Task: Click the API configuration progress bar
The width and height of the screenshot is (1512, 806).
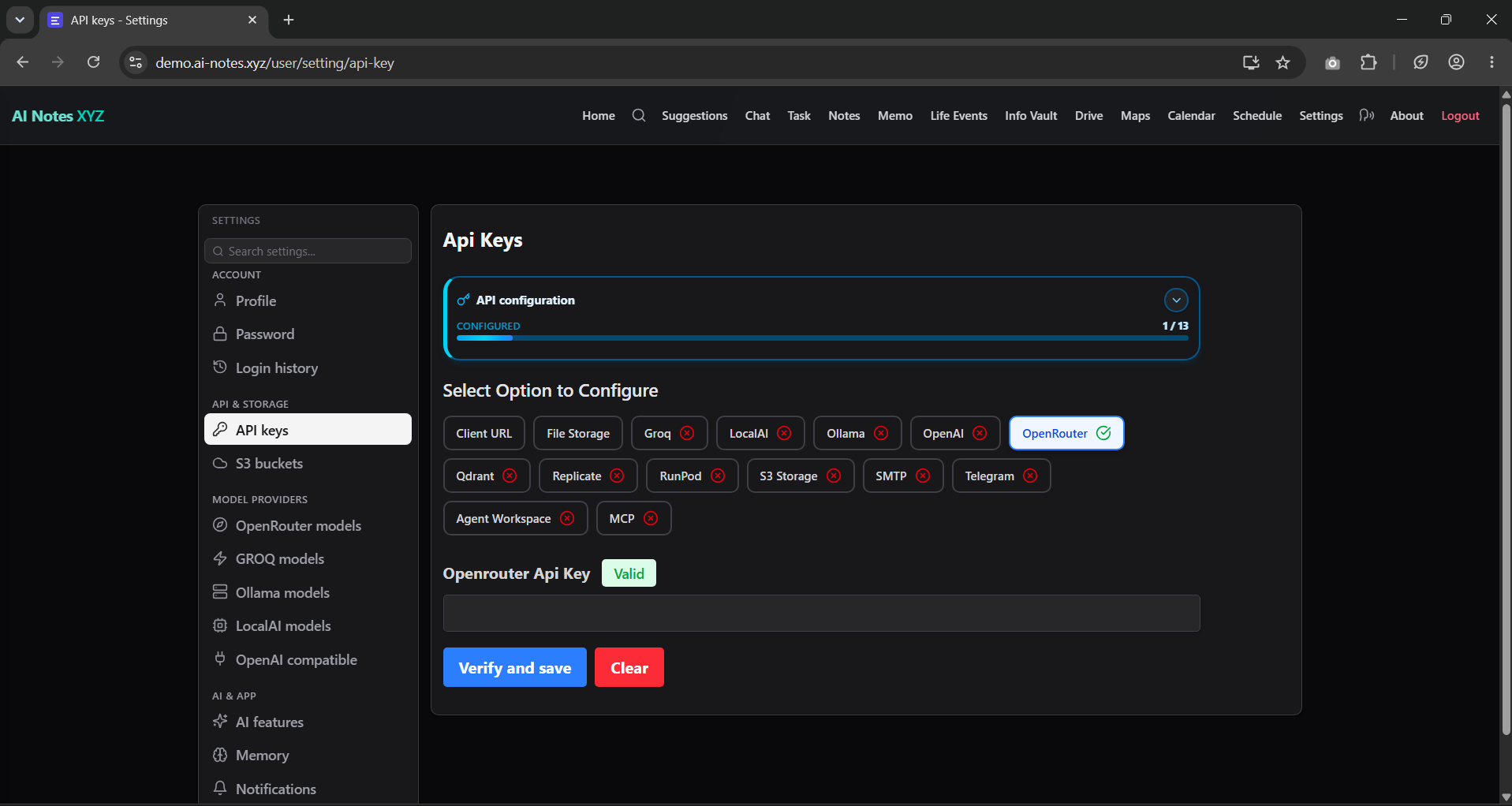Action: (x=822, y=338)
